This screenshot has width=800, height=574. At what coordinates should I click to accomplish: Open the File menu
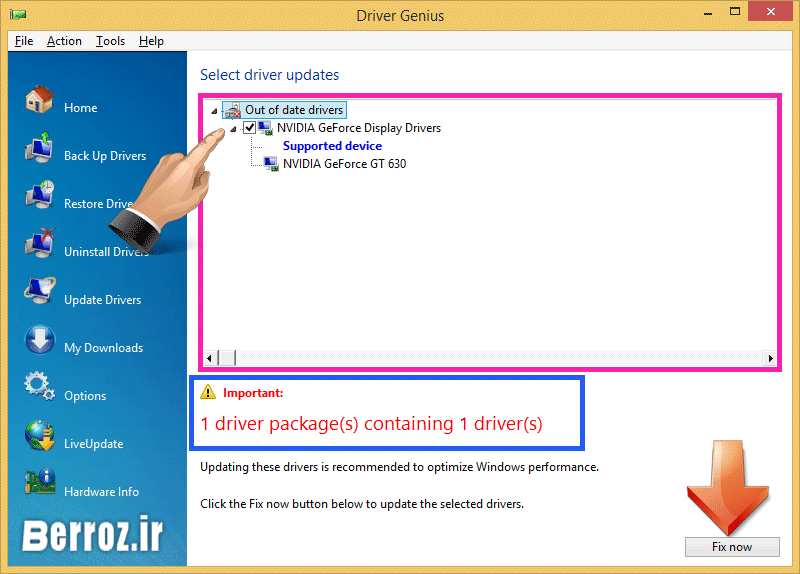coord(24,41)
